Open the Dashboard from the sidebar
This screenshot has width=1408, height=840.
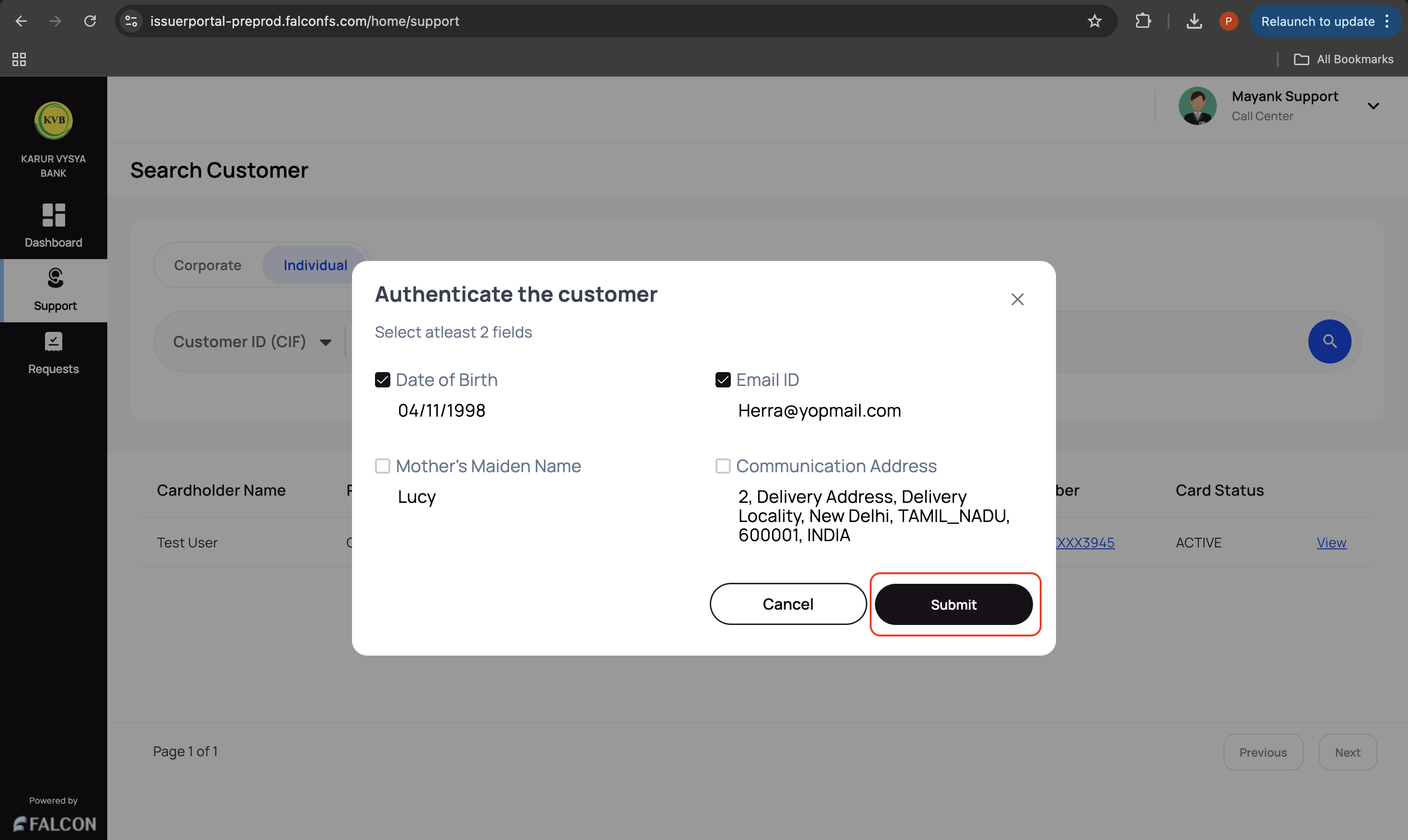coord(53,225)
